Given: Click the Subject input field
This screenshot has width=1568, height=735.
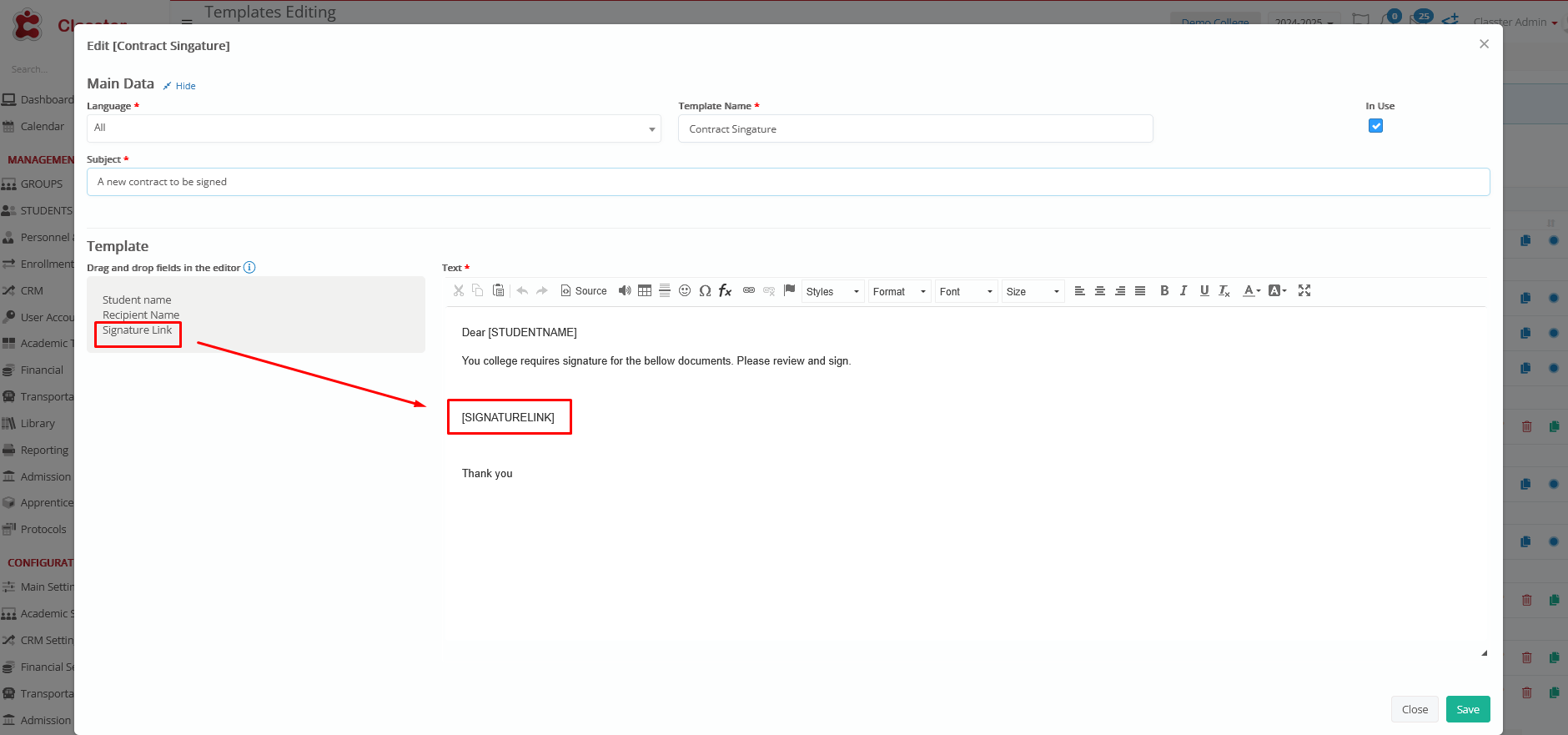Looking at the screenshot, I should click(787, 182).
